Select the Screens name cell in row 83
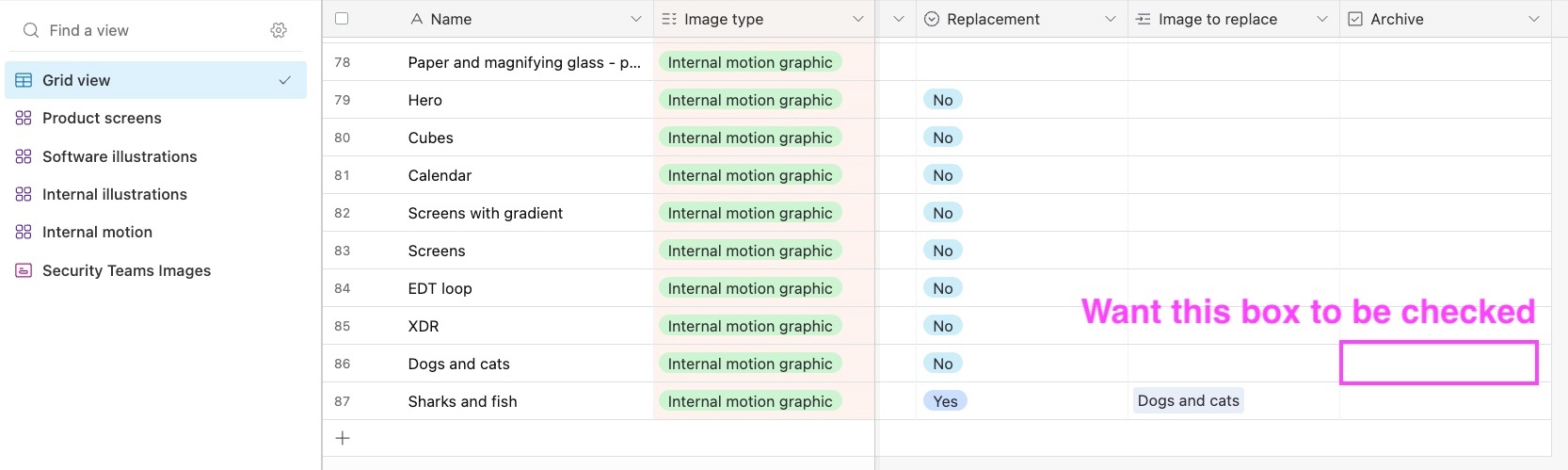 click(526, 251)
